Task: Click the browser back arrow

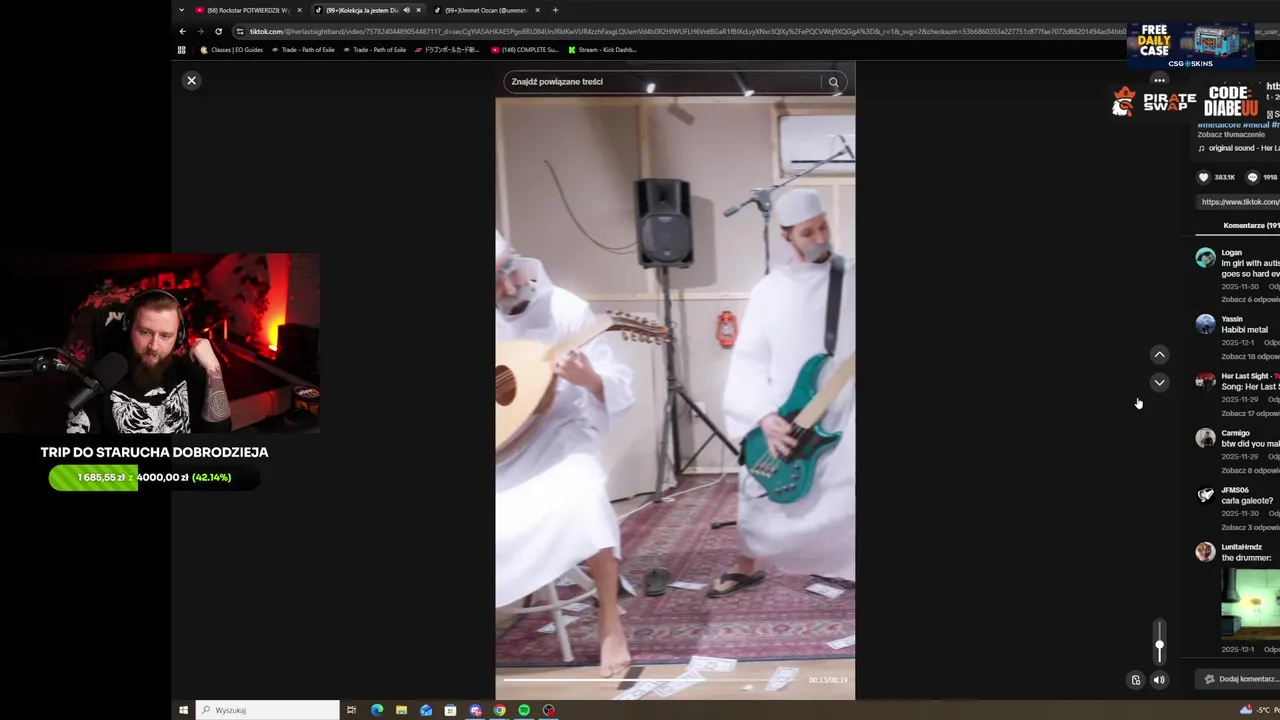Action: pyautogui.click(x=182, y=31)
